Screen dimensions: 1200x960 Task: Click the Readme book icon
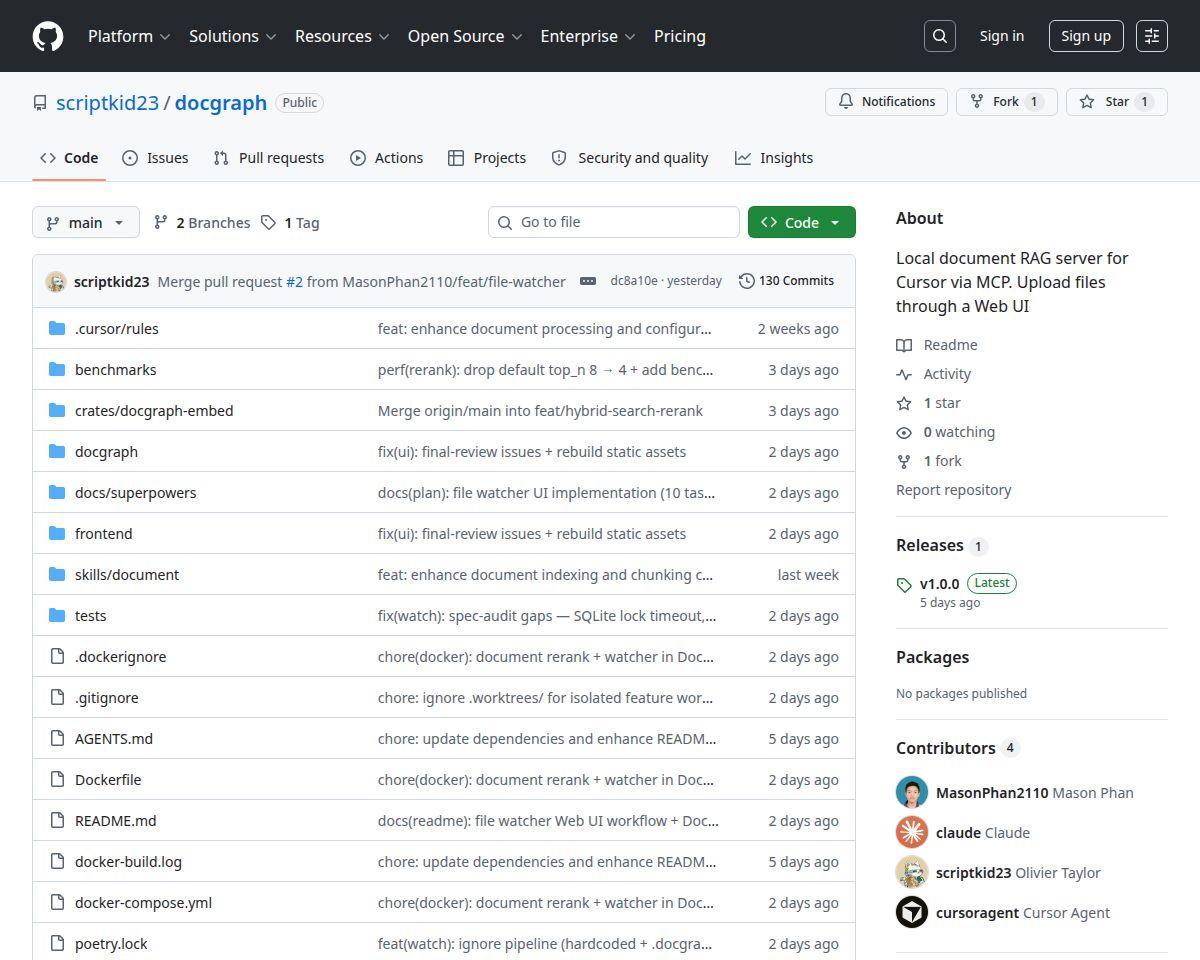pos(904,345)
